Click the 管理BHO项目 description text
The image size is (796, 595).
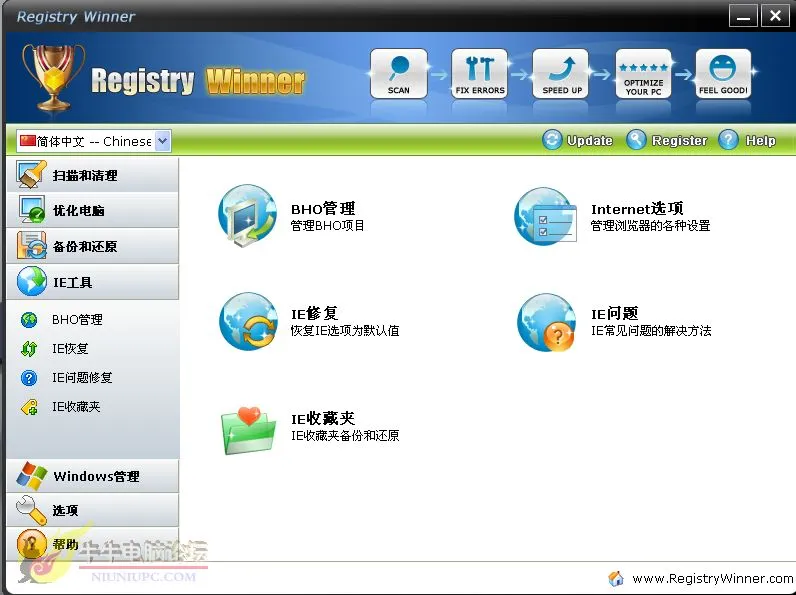point(327,225)
